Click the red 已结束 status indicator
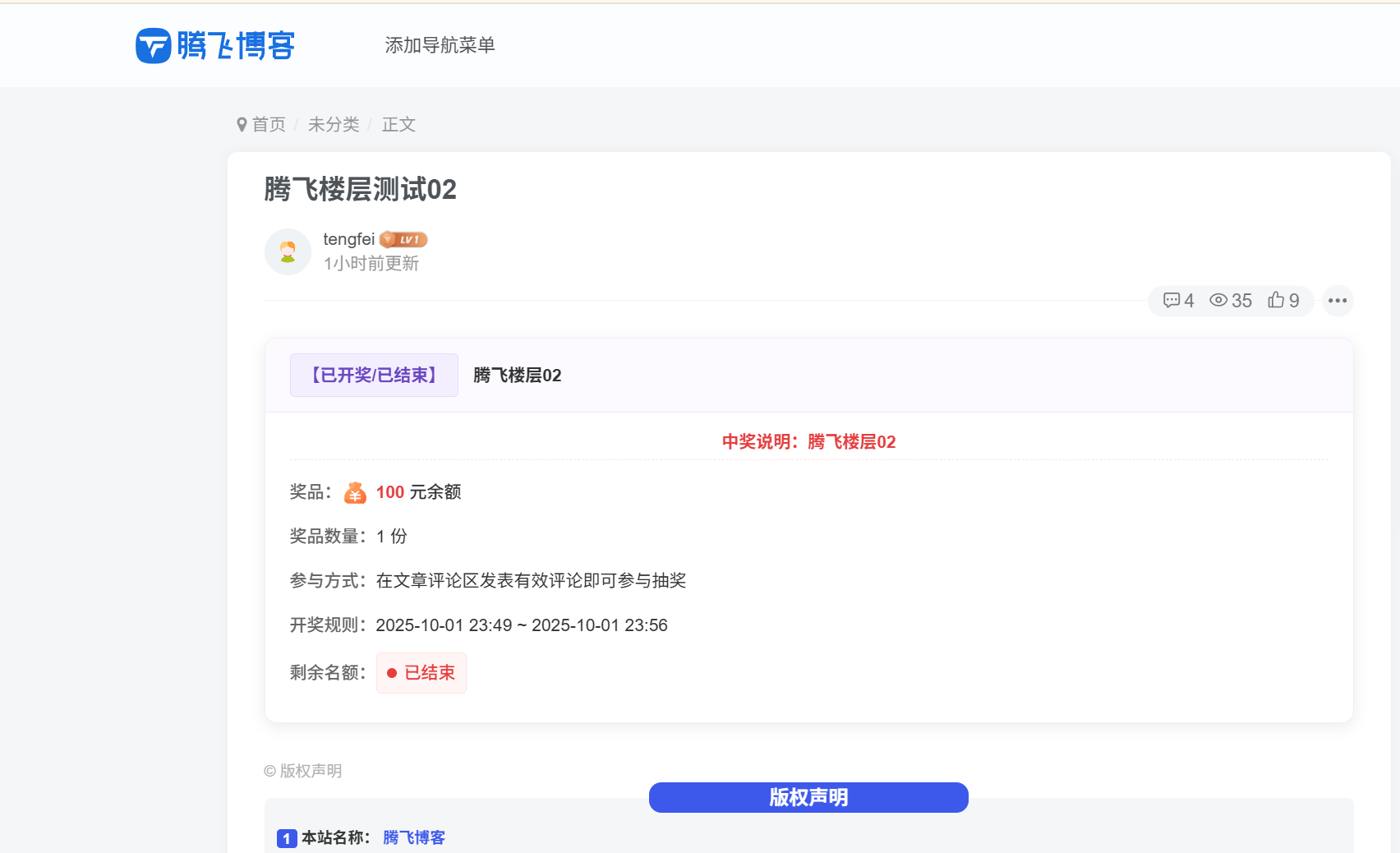Viewport: 1400px width, 853px height. [x=421, y=672]
